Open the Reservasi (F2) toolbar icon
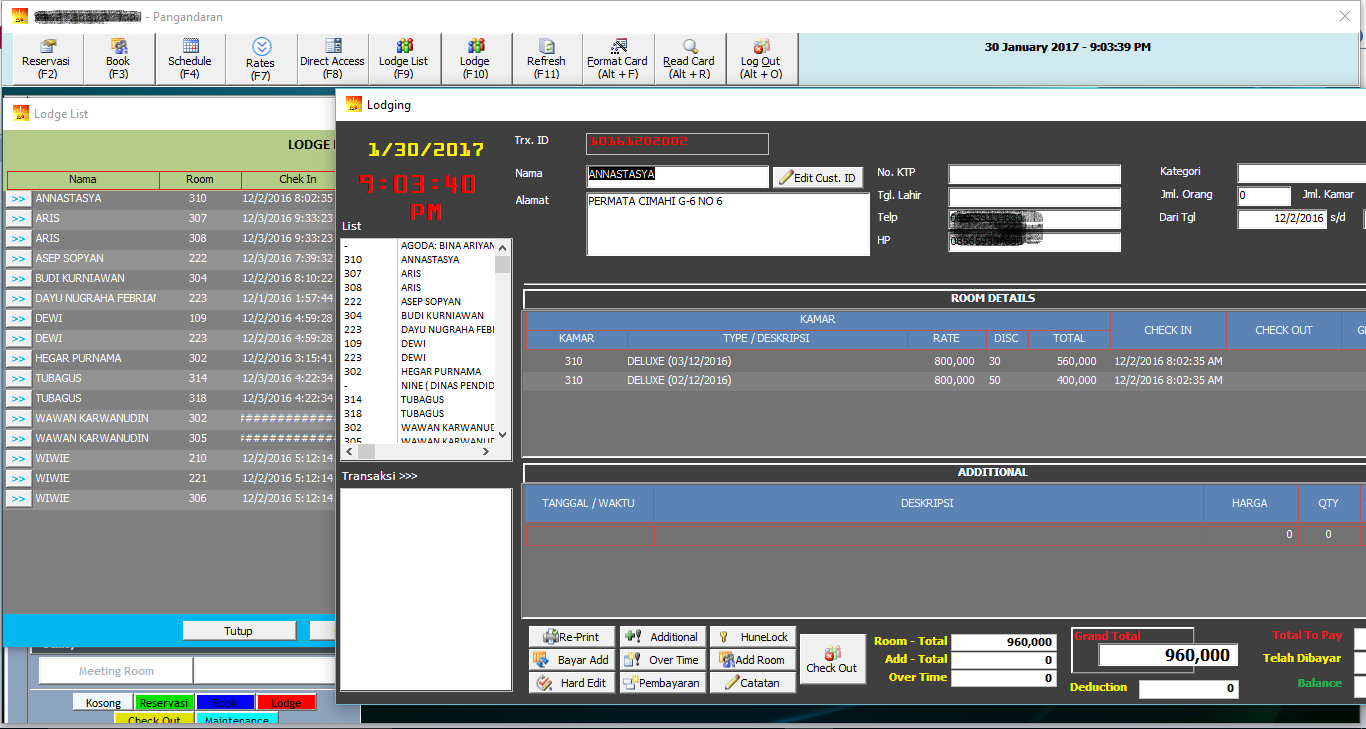This screenshot has width=1366, height=729. click(47, 47)
